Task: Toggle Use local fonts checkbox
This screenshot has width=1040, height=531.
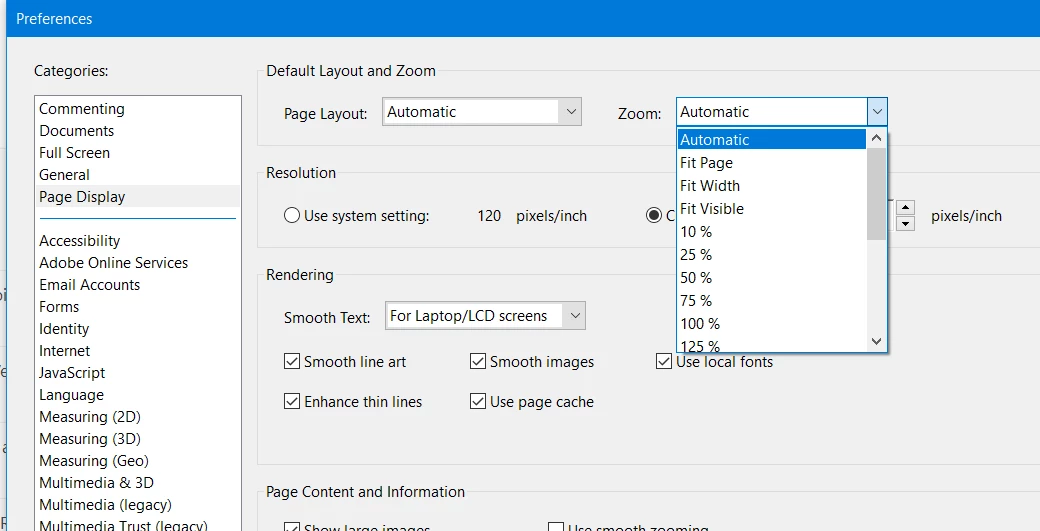Action: point(664,361)
